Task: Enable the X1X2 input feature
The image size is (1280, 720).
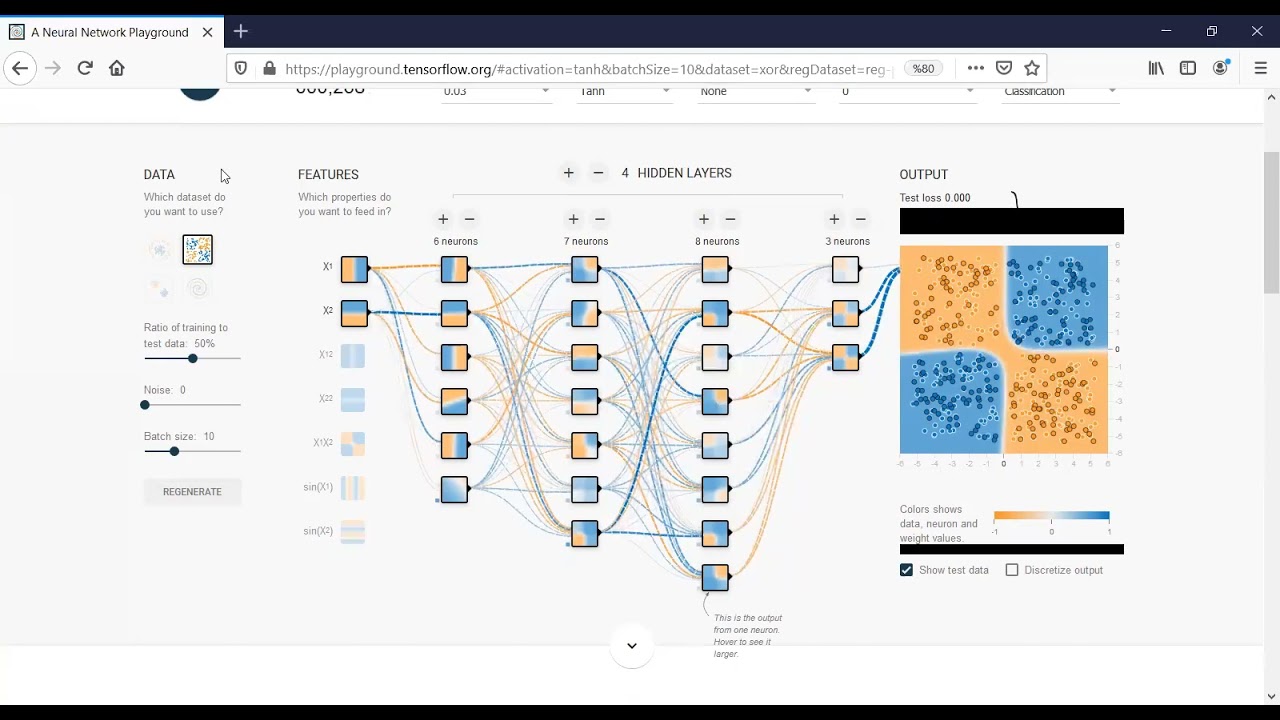Action: tap(353, 443)
